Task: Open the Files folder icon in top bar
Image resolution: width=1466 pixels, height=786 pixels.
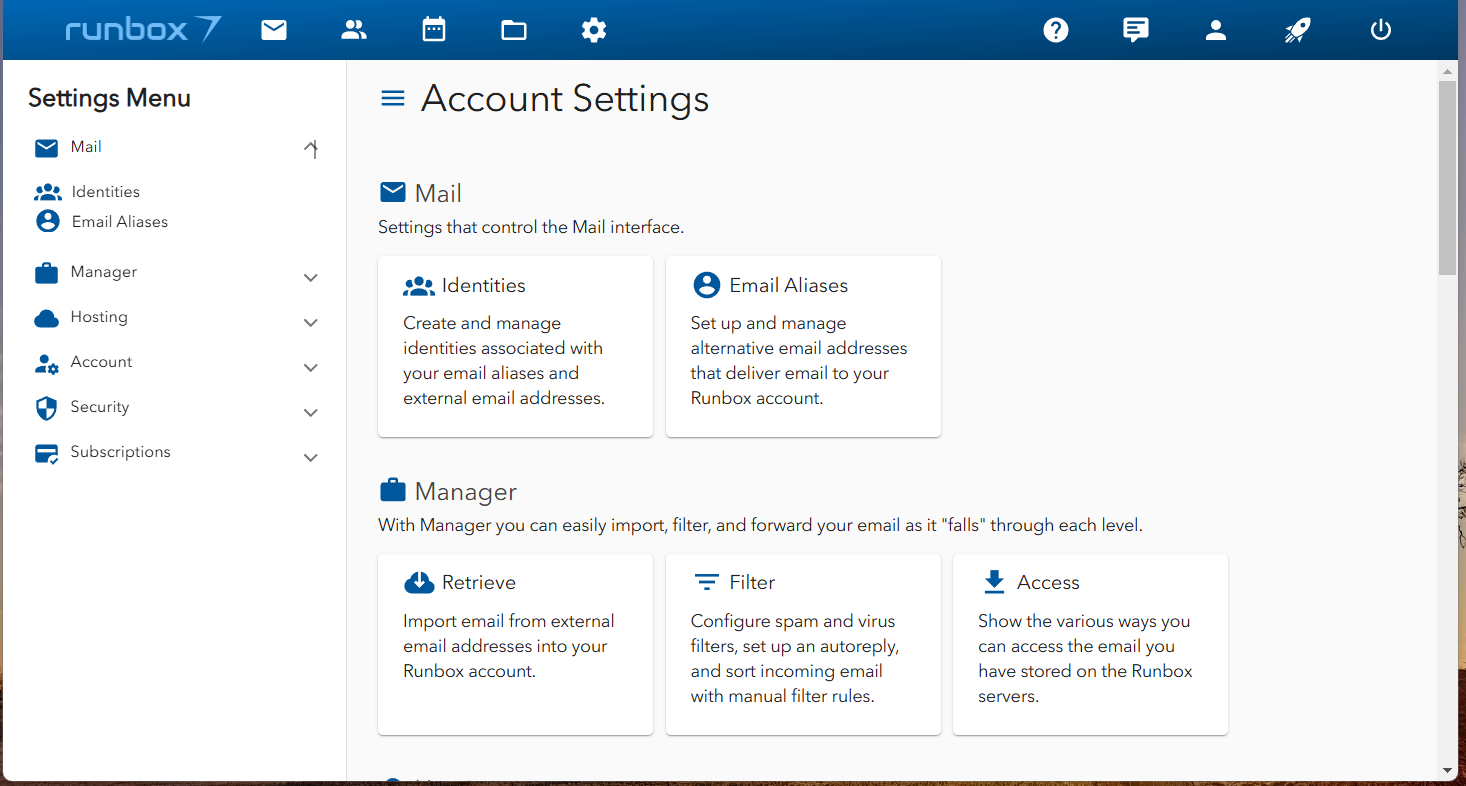Action: [514, 30]
